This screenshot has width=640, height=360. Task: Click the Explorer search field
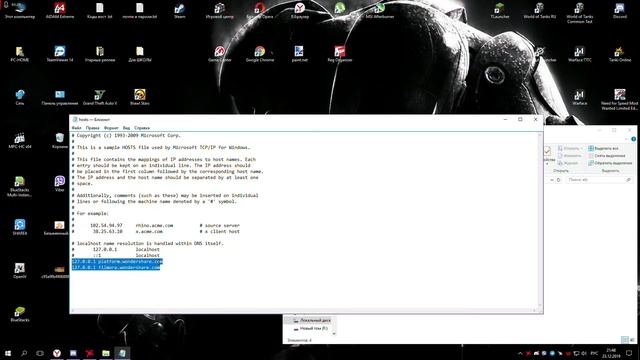pos(599,180)
